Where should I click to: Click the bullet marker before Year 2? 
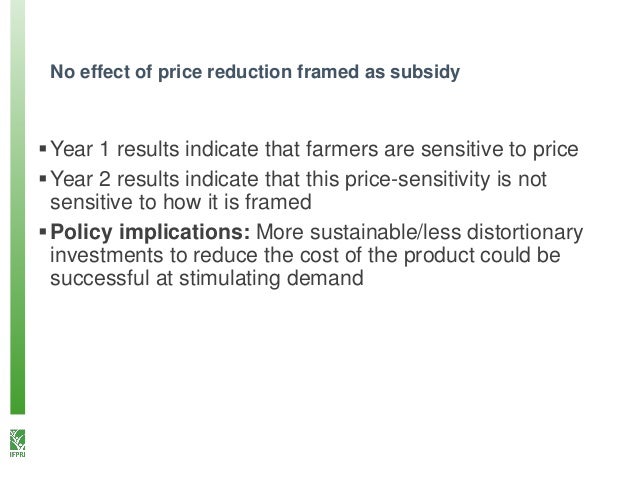41,178
